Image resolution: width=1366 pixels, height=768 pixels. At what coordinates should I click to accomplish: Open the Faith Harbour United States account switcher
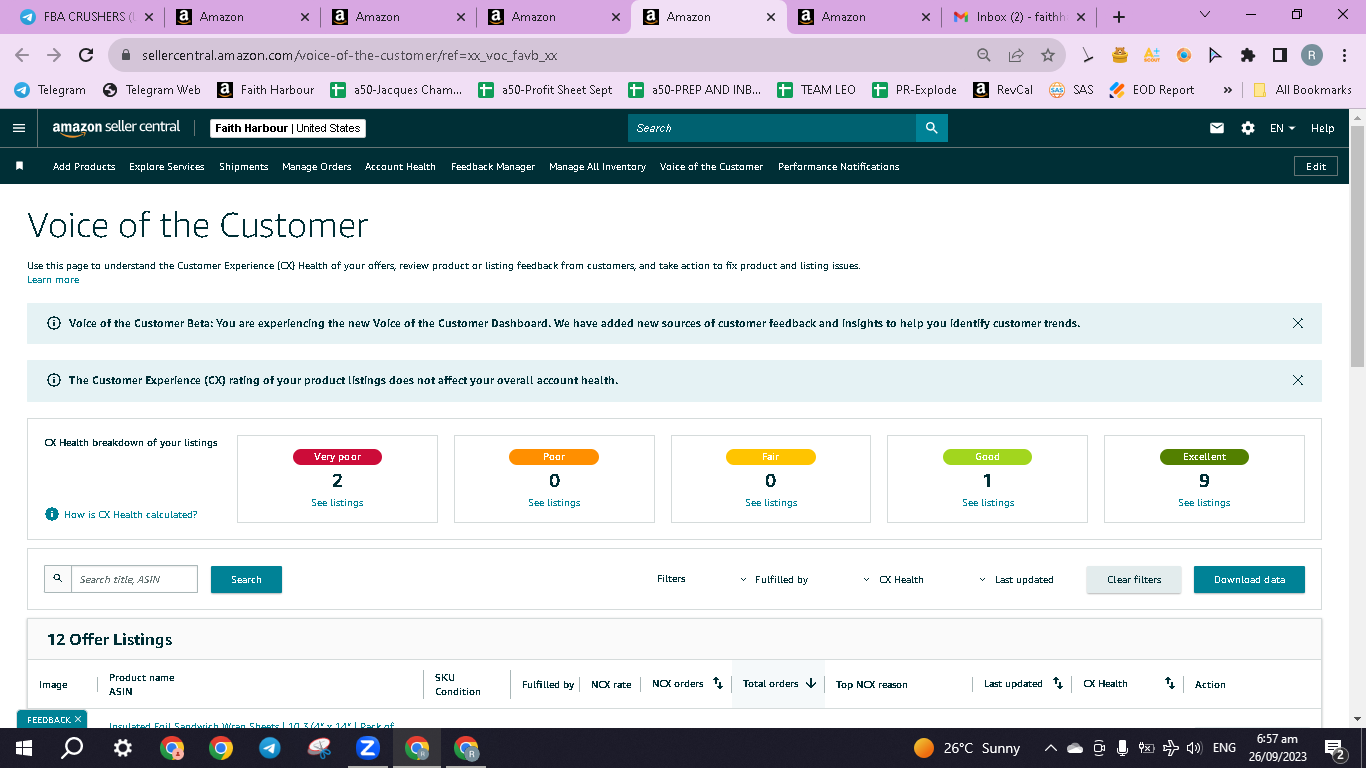point(288,128)
